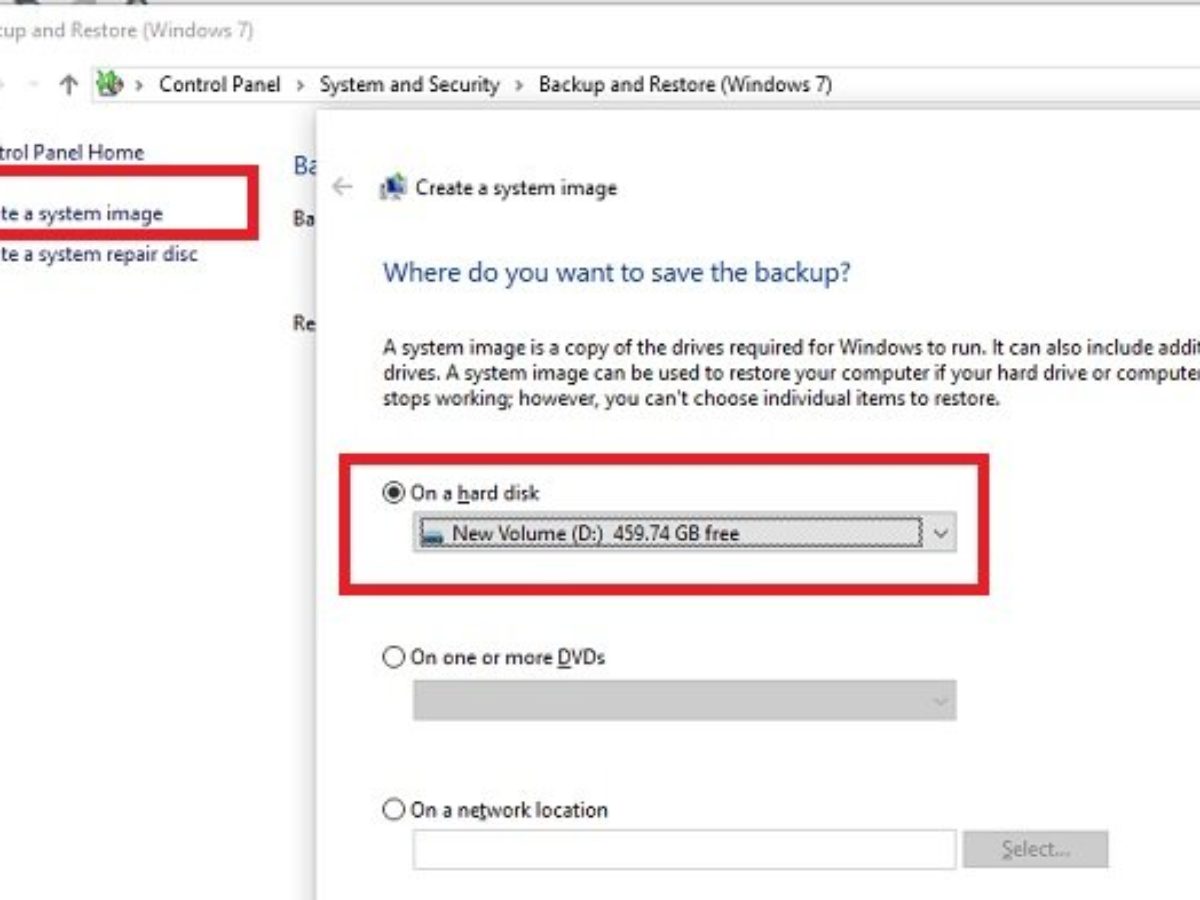Select the On a network location option
Screen dimensions: 1200x900
click(x=394, y=809)
